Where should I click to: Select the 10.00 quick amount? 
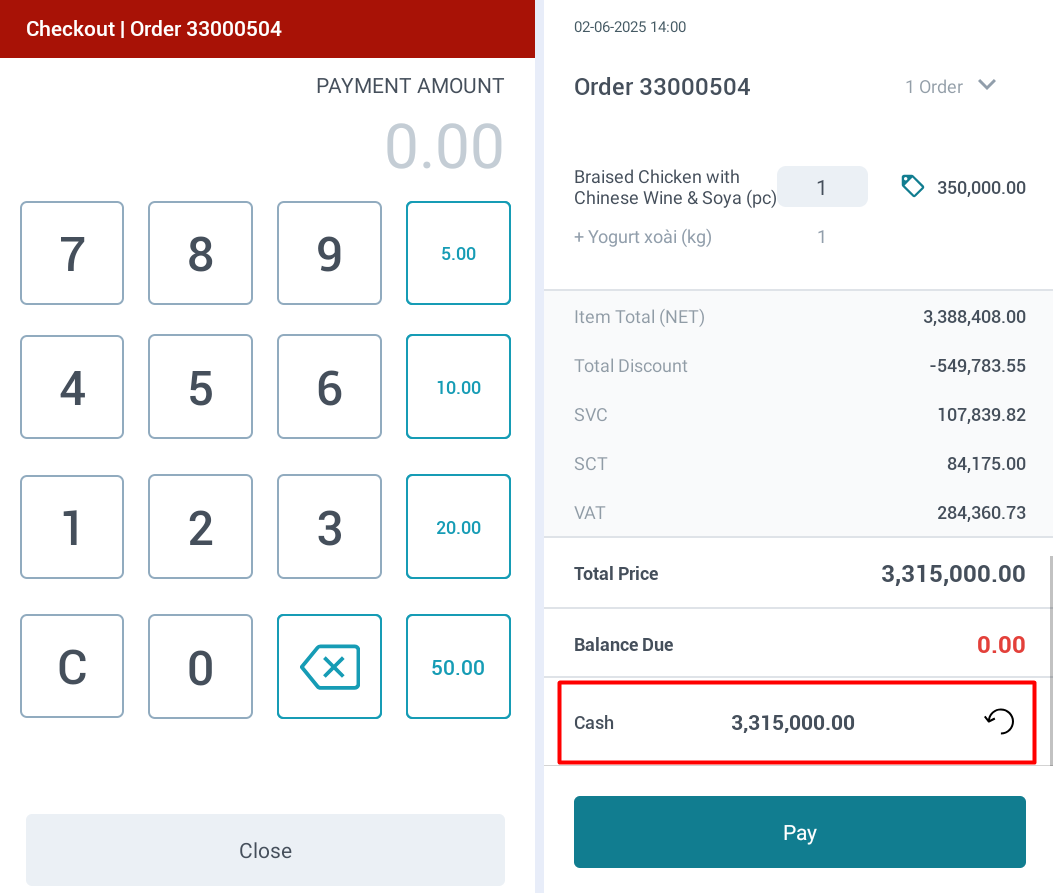coord(458,387)
